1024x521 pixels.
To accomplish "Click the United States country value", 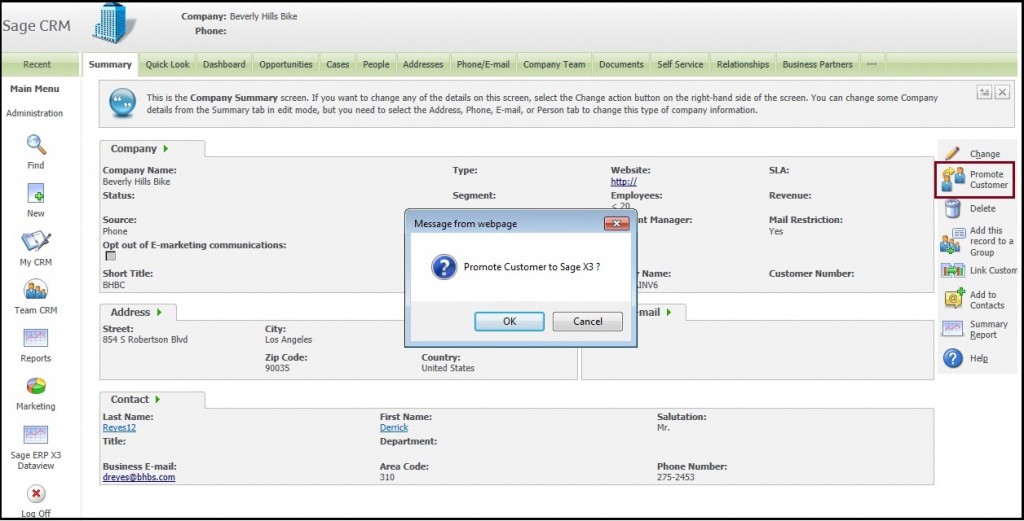I will point(448,368).
